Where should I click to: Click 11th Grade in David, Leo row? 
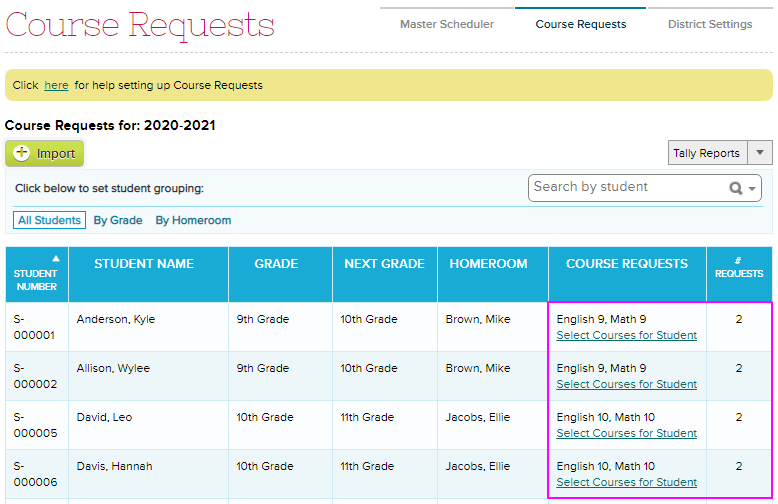click(x=367, y=418)
